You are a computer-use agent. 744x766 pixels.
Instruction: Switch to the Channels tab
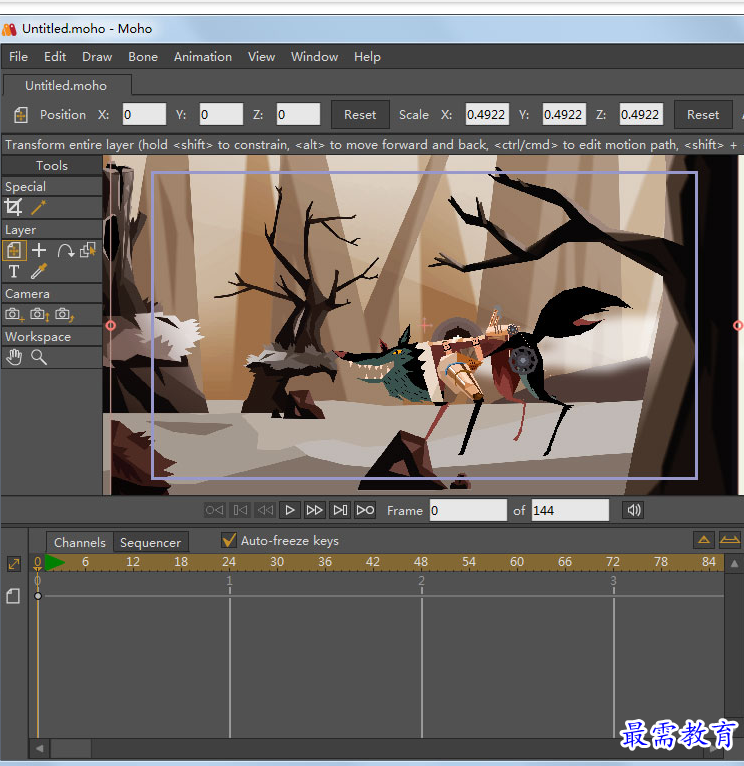[x=80, y=542]
